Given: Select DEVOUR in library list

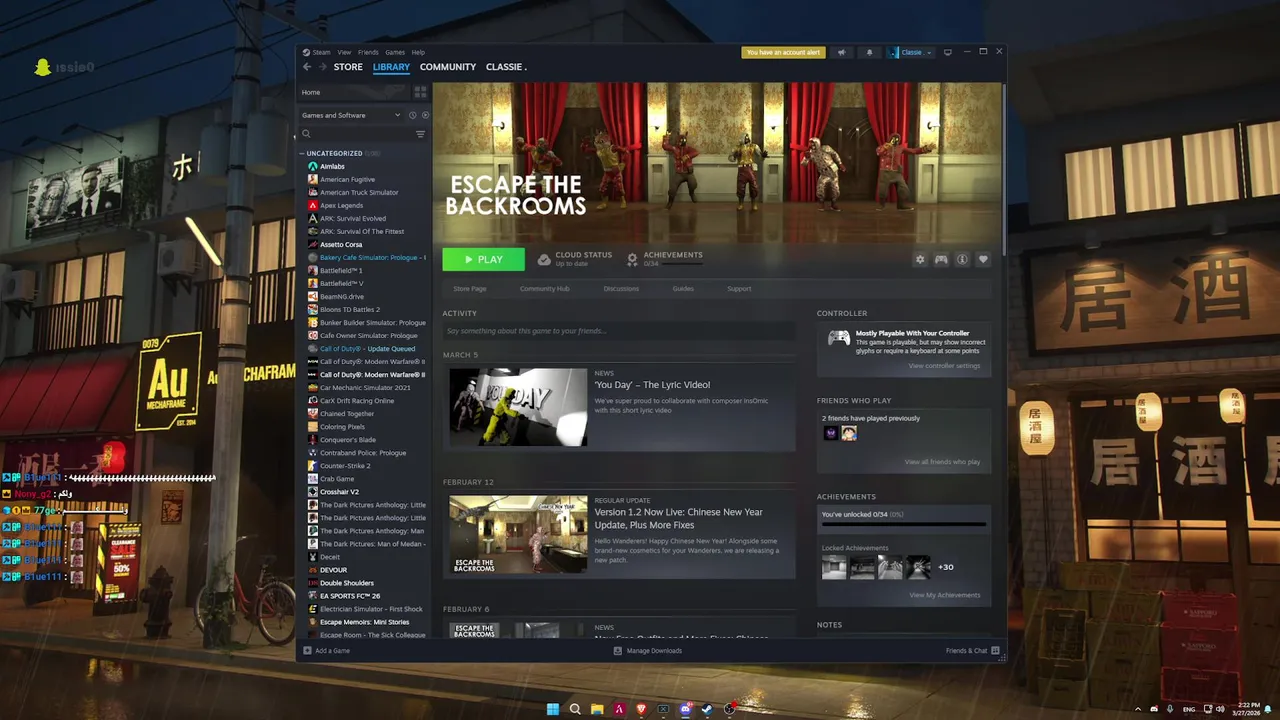Looking at the screenshot, I should point(333,570).
